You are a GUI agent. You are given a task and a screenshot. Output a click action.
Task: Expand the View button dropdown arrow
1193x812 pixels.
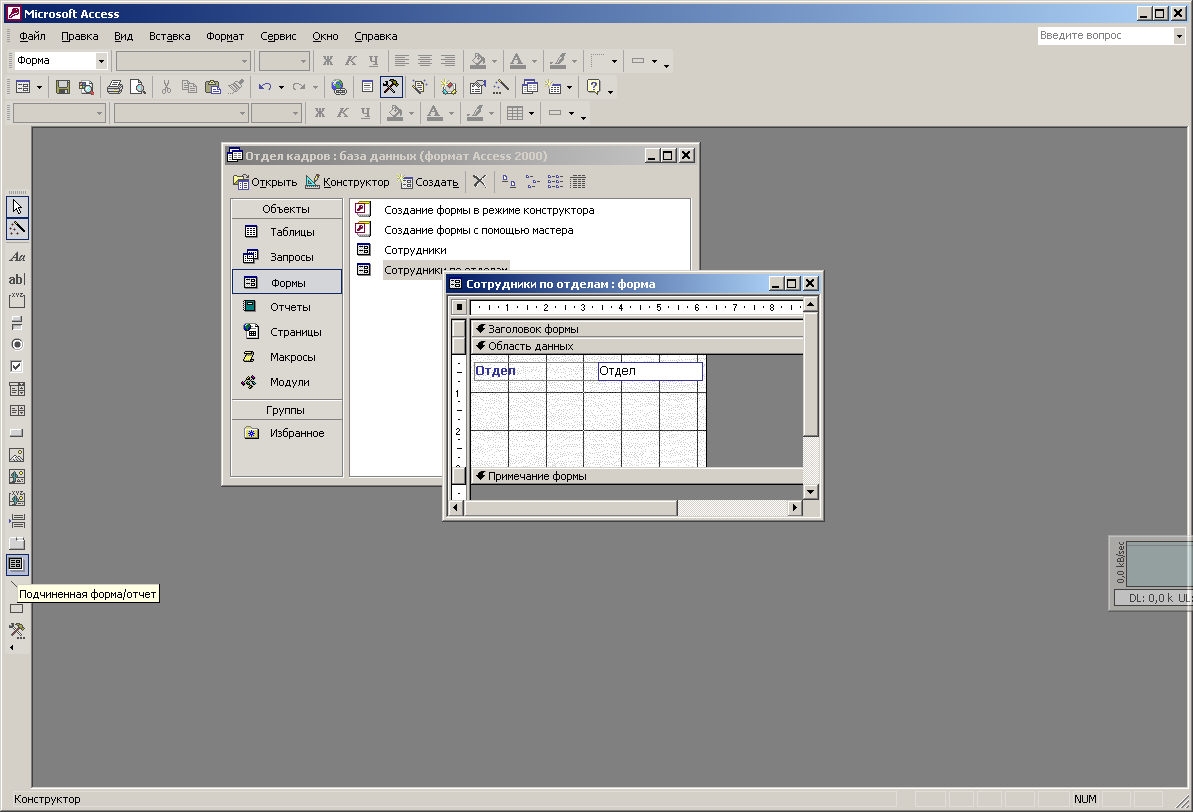click(x=40, y=87)
